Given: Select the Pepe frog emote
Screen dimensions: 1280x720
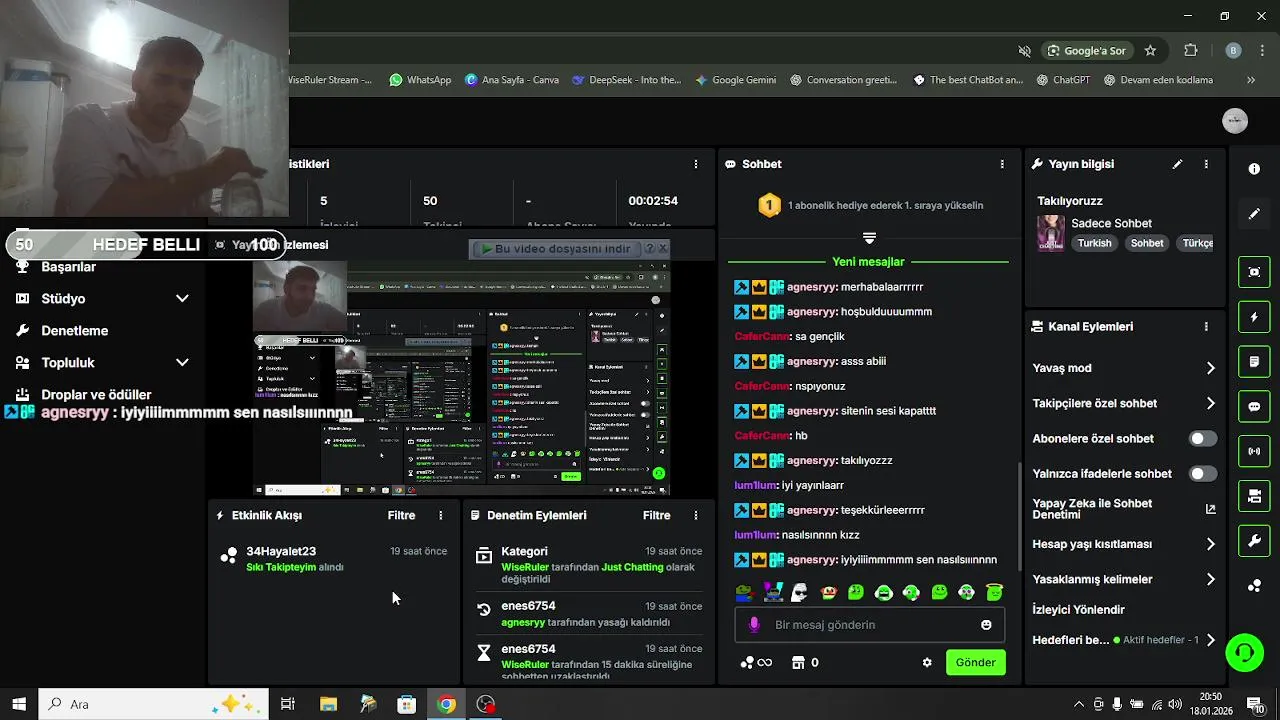Looking at the screenshot, I should click(744, 592).
